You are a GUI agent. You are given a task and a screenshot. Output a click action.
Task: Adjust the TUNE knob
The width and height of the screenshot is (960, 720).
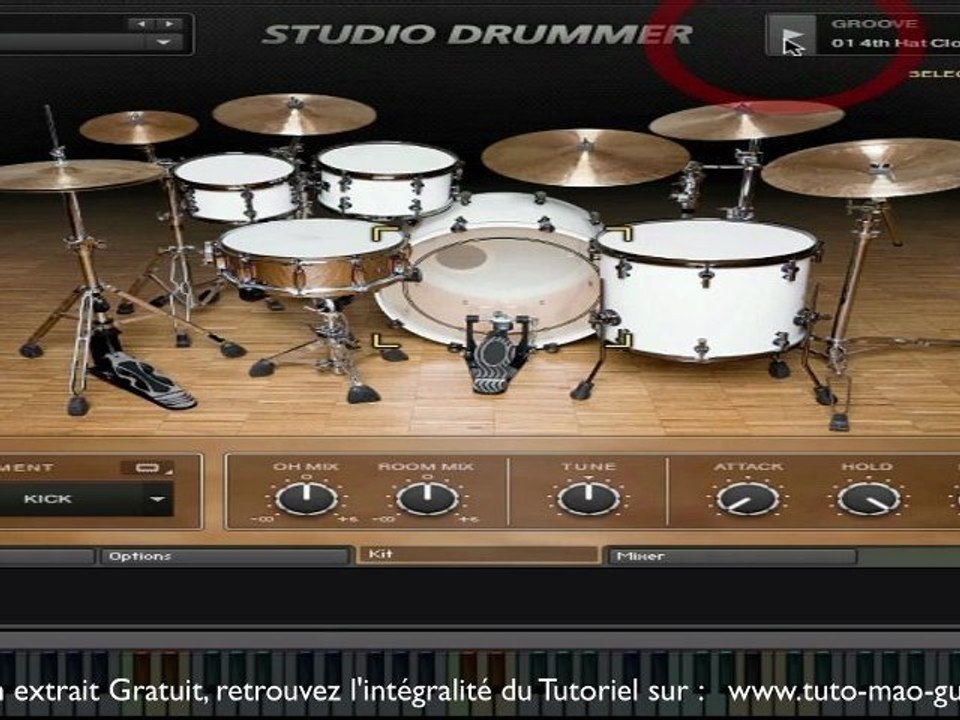pyautogui.click(x=588, y=498)
